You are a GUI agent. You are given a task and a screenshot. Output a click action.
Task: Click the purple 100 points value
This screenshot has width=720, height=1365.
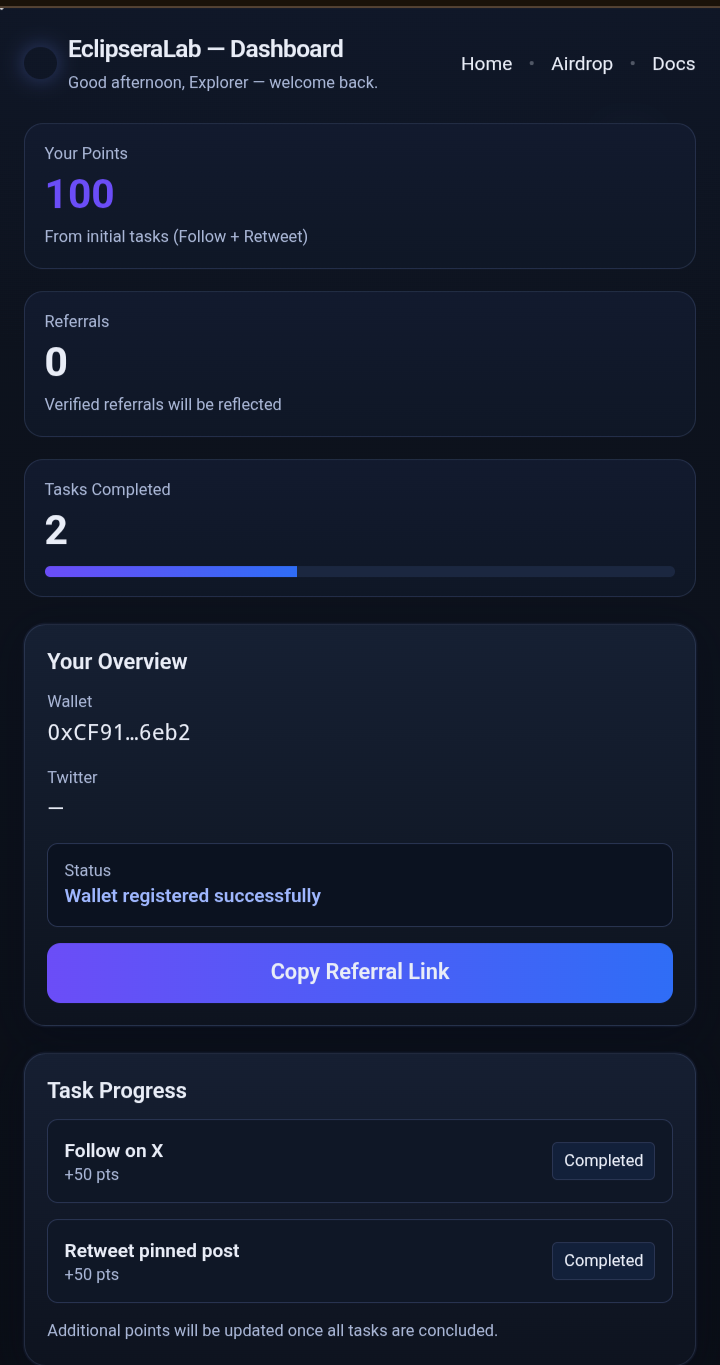click(80, 194)
